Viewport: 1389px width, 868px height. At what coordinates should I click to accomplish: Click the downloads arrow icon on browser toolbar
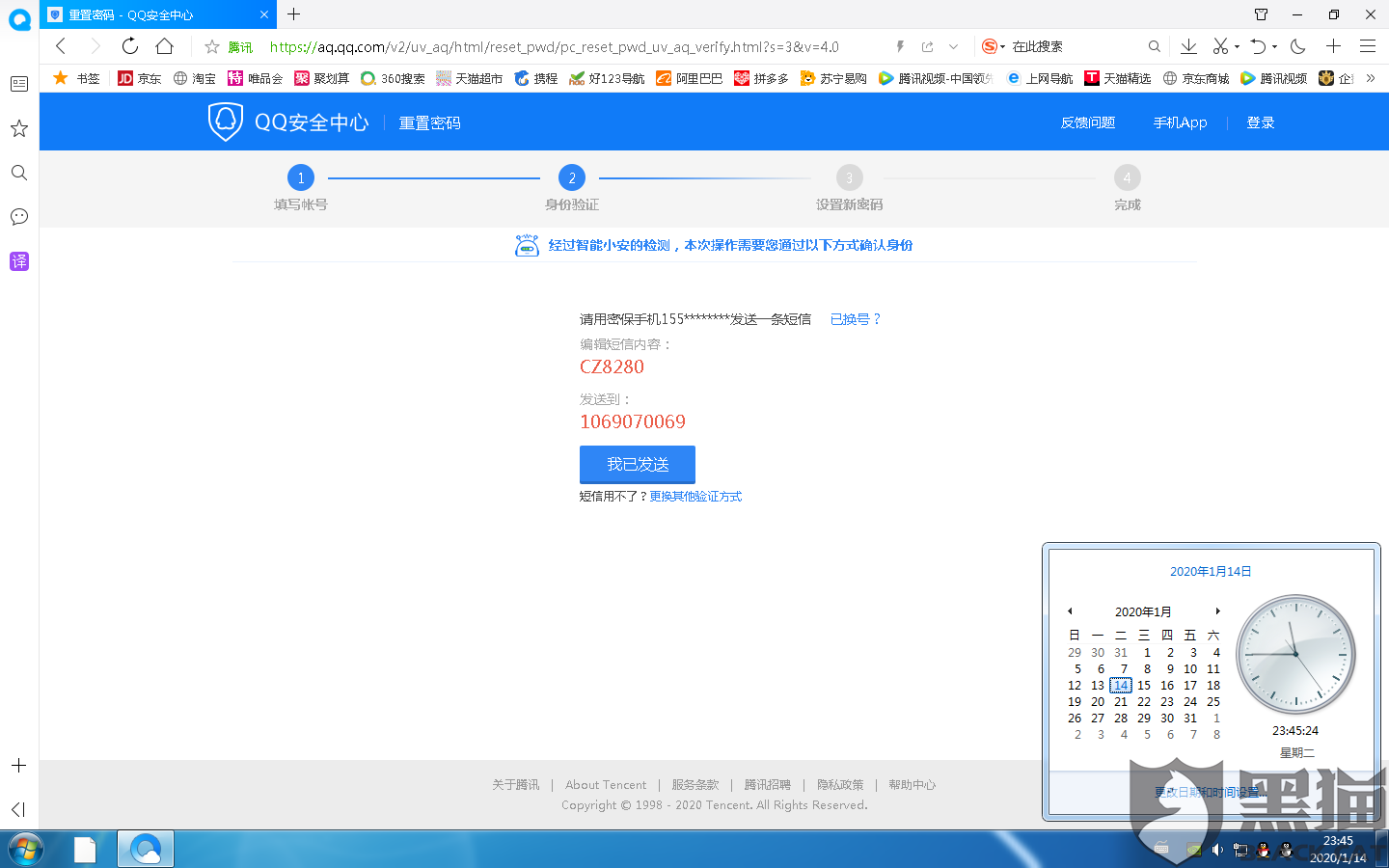point(1188,45)
